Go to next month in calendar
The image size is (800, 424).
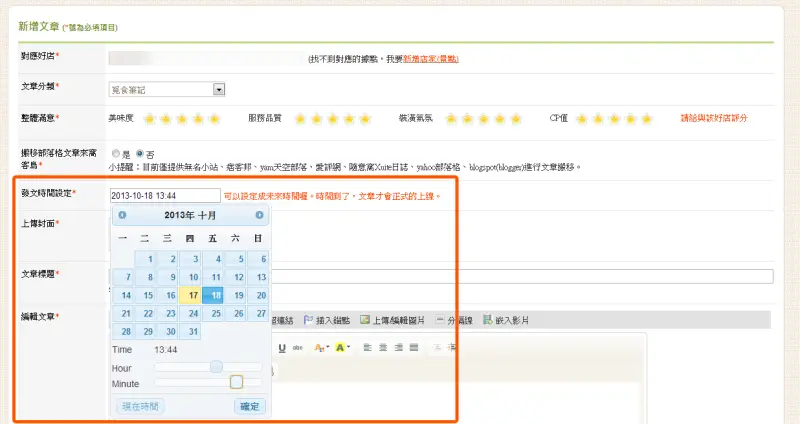pos(259,215)
